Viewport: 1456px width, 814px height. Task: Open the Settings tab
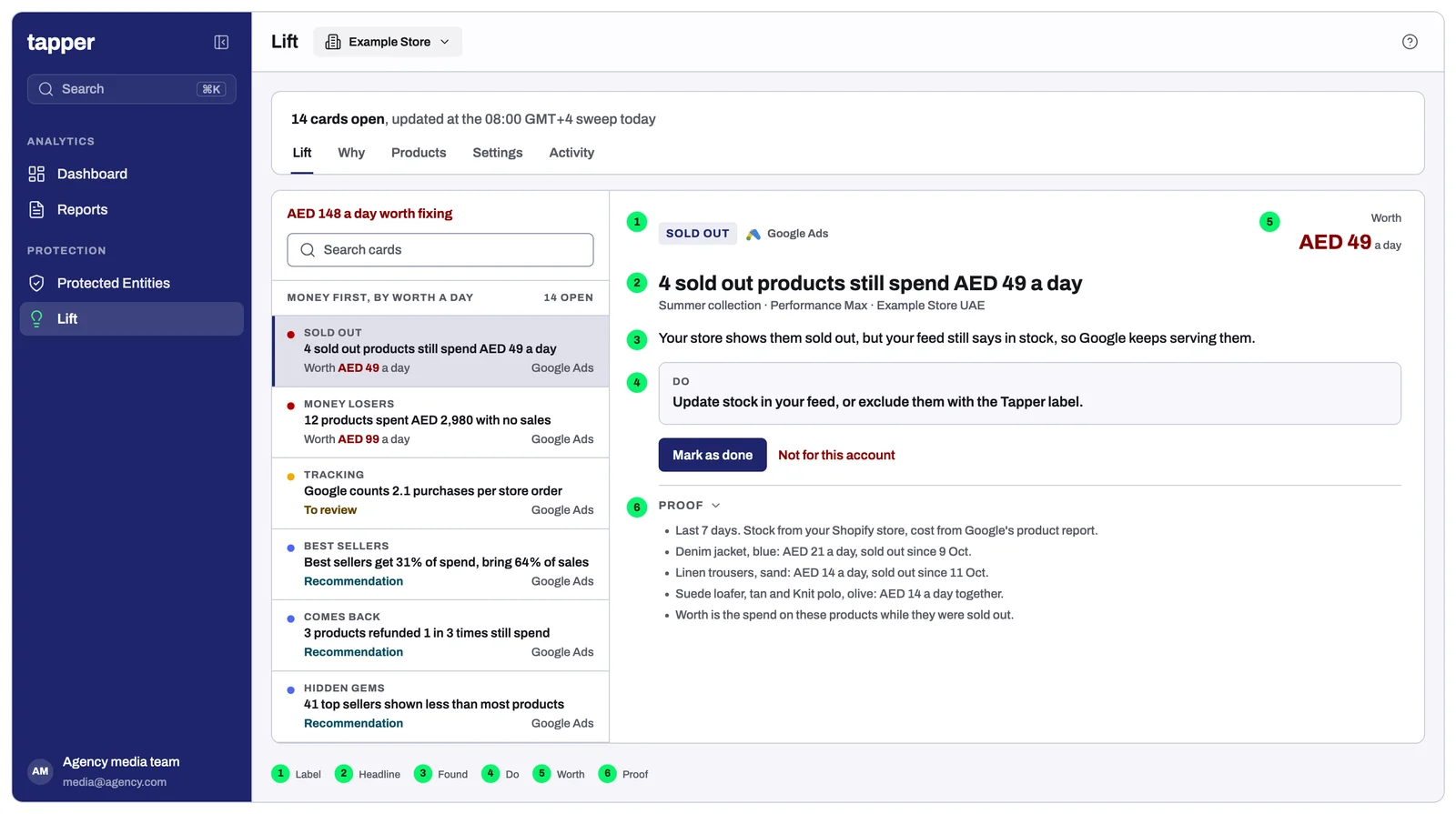click(x=498, y=153)
